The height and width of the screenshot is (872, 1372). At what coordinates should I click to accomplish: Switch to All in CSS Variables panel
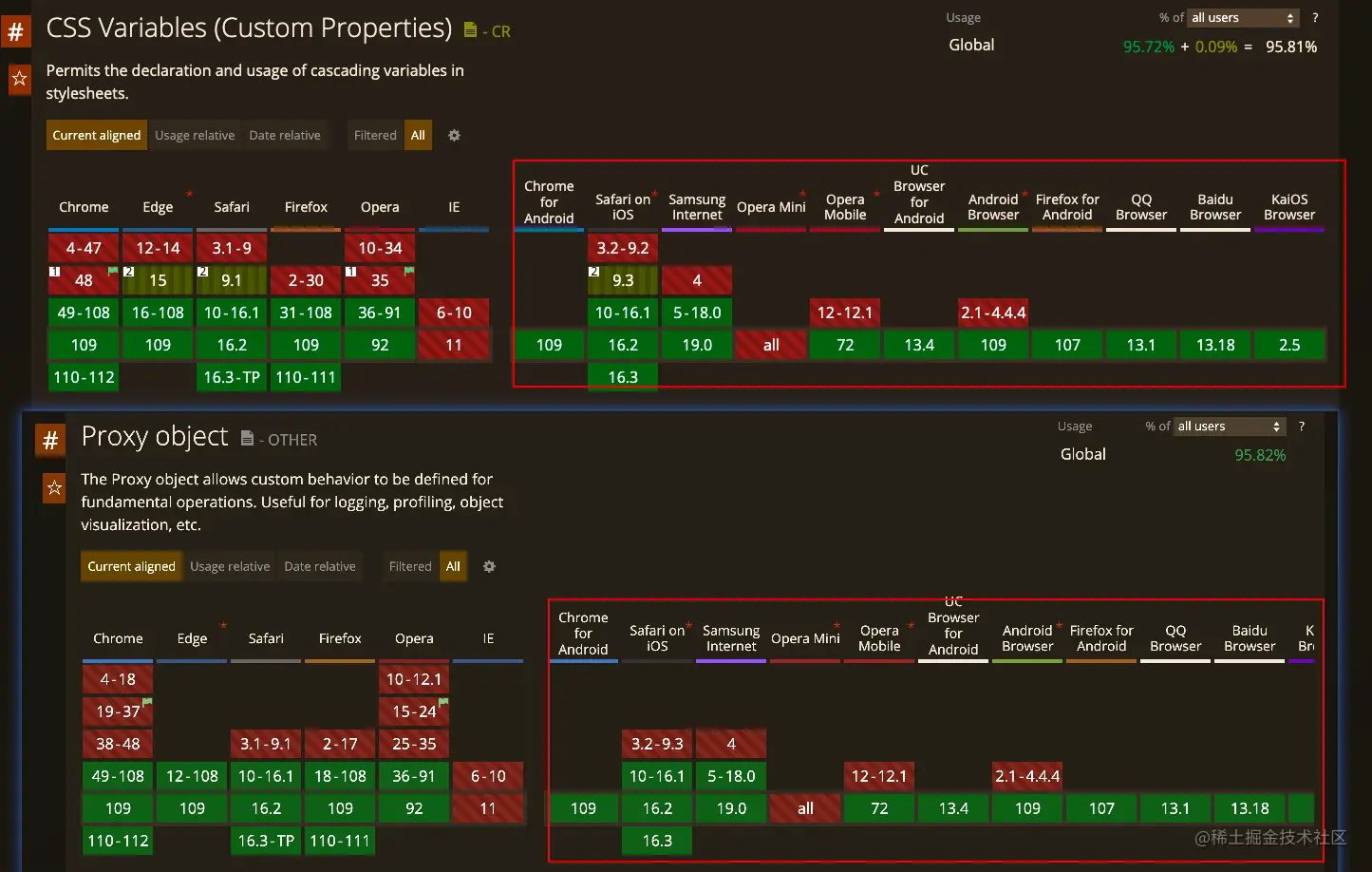point(418,135)
